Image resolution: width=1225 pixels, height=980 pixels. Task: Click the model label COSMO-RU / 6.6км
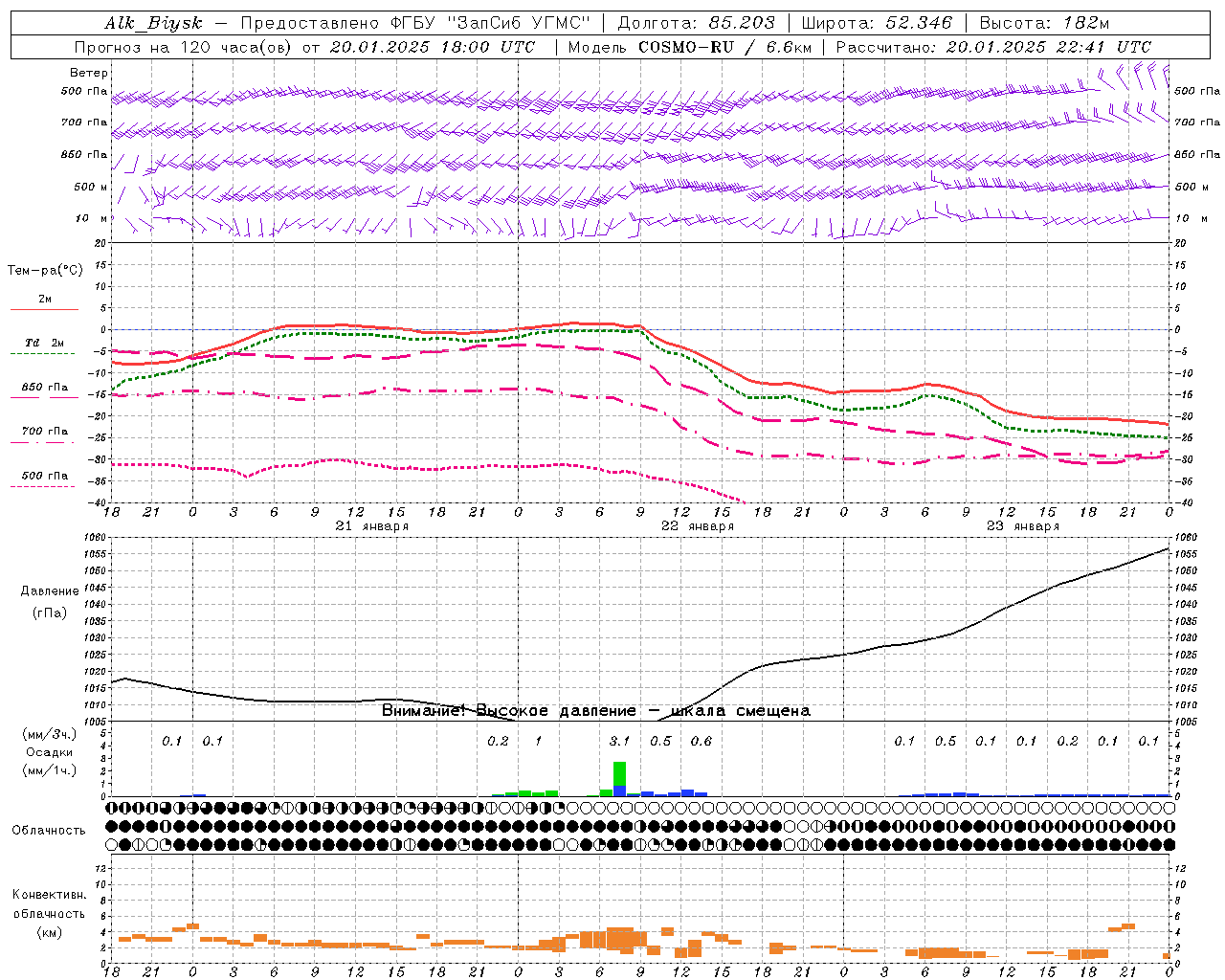tap(724, 47)
